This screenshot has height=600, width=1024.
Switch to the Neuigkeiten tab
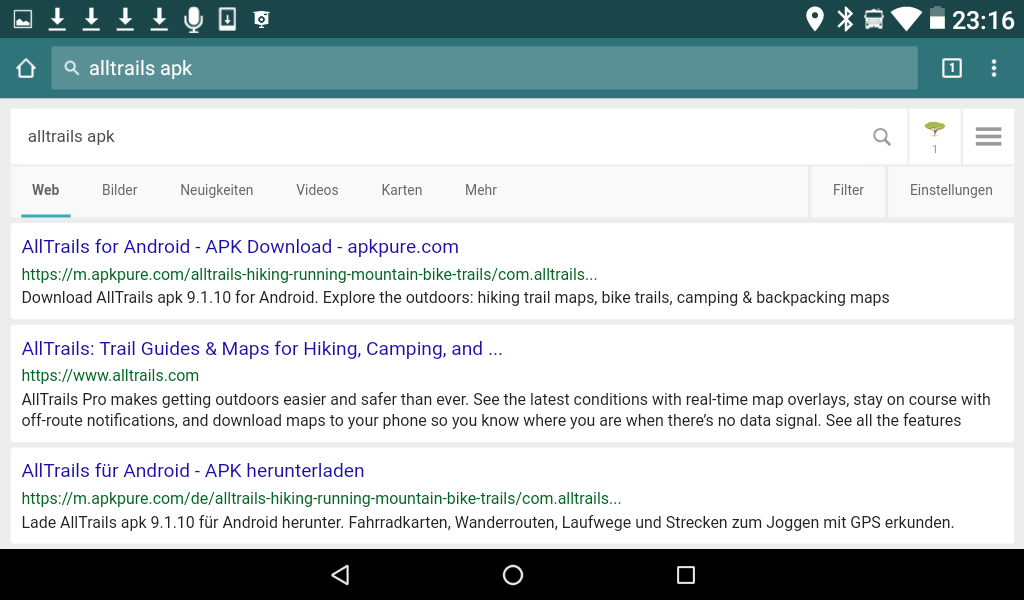click(x=216, y=190)
